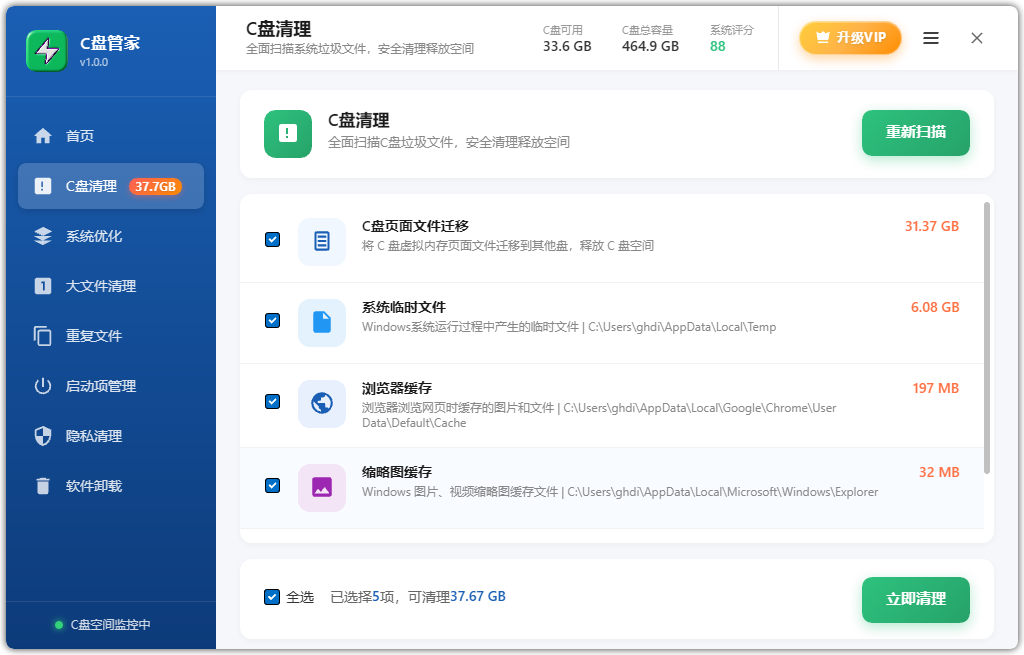Open the 大文件清理 section
Screen dimensions: 1024x655
pos(111,286)
